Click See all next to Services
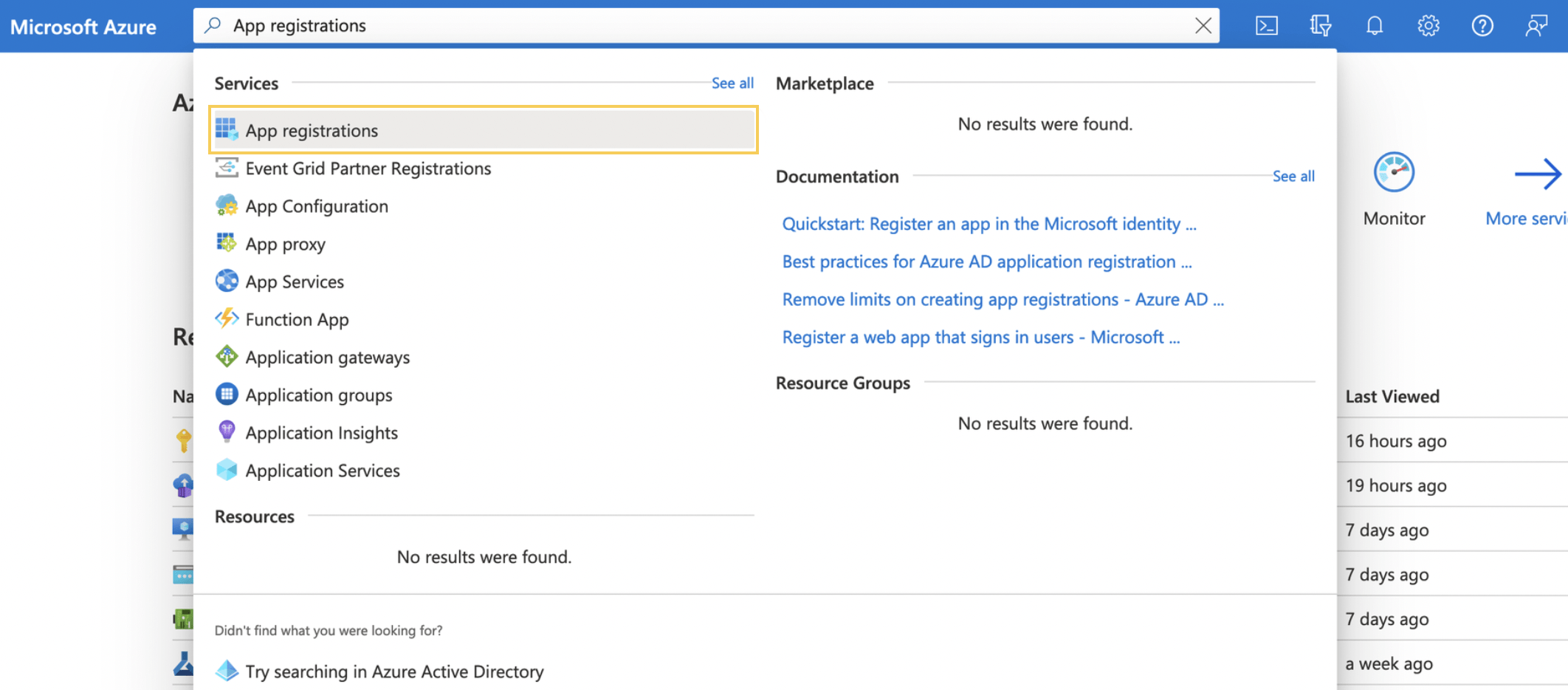 tap(732, 83)
